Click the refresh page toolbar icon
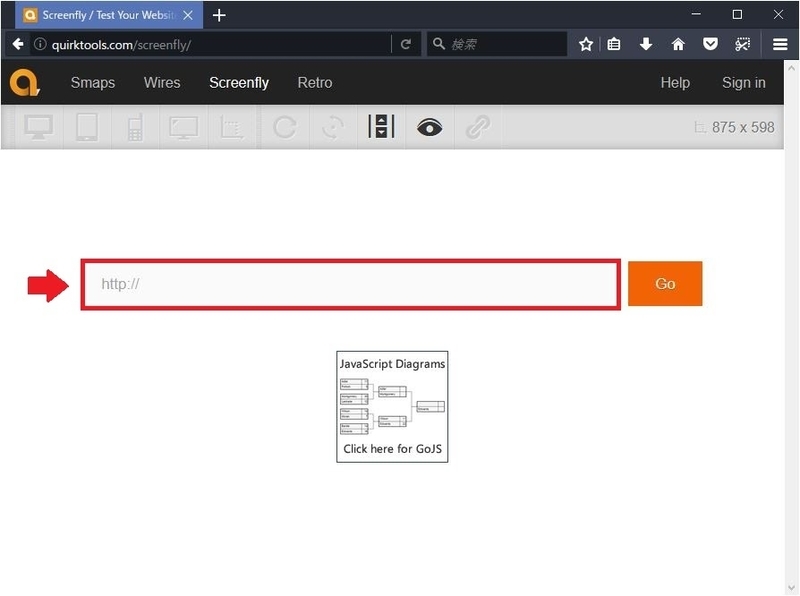The height and width of the screenshot is (596, 800). tap(285, 127)
